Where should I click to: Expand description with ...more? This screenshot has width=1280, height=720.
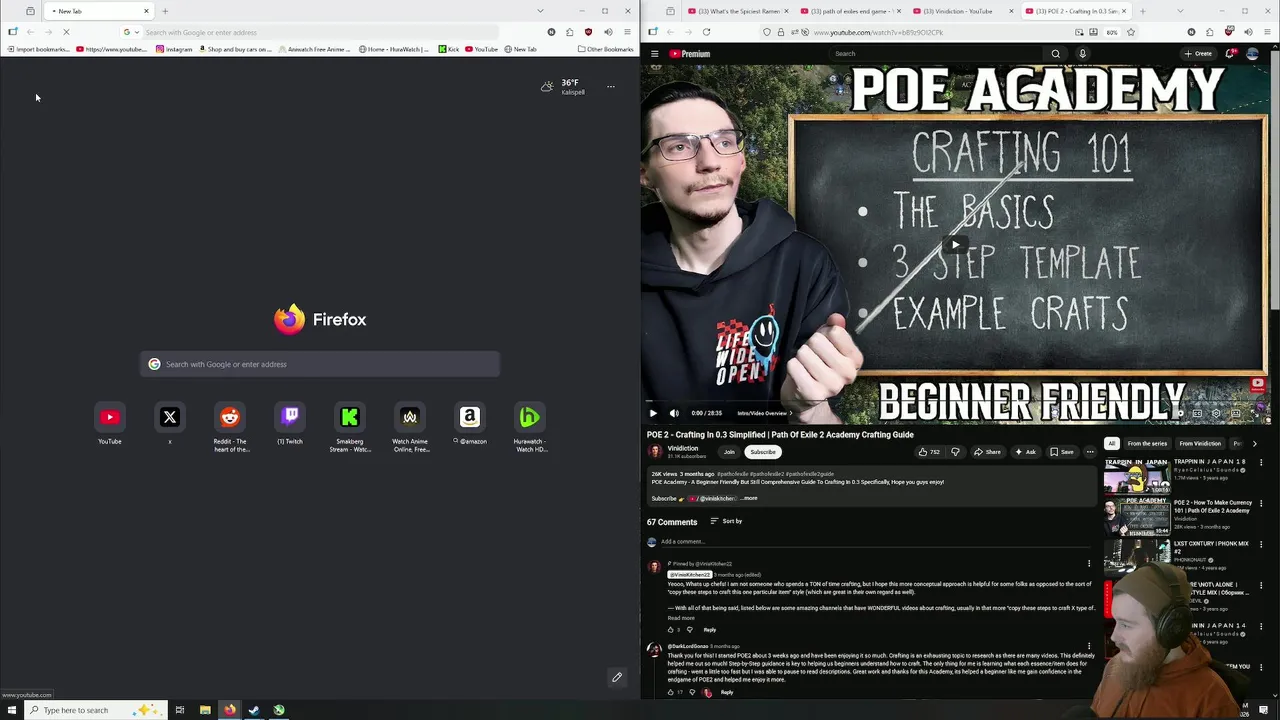(749, 498)
